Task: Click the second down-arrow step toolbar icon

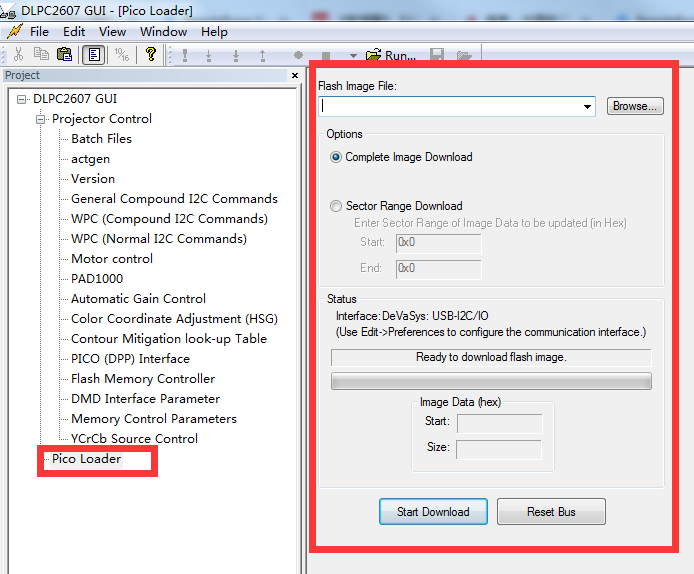Action: (x=236, y=56)
